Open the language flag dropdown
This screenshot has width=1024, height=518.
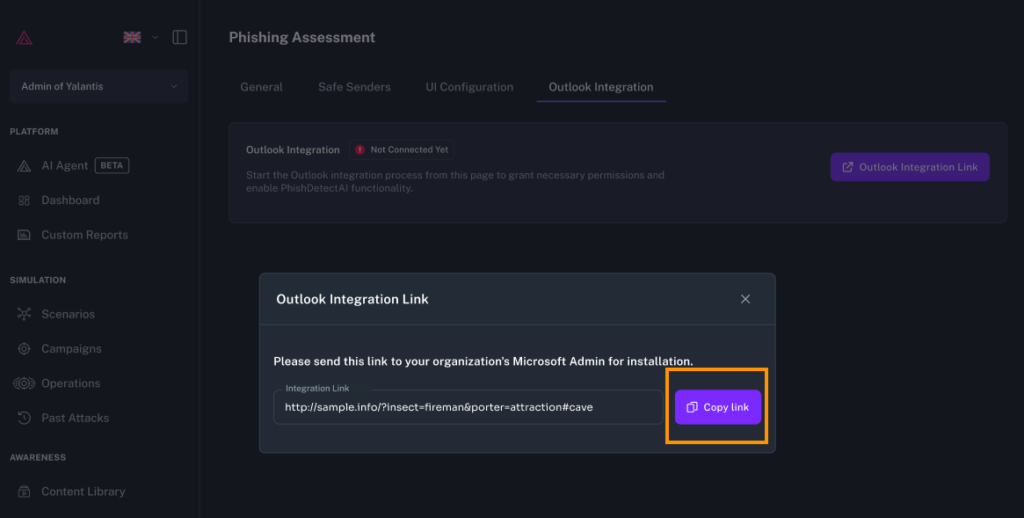pos(140,37)
